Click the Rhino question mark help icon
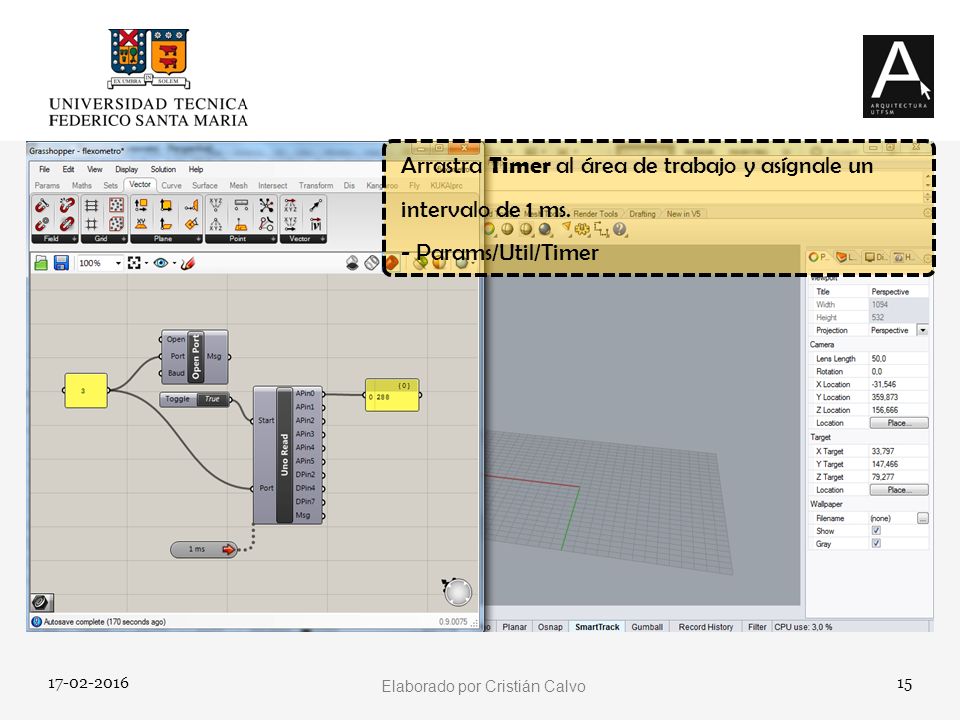Screen dimensions: 960x720 pyautogui.click(x=620, y=230)
